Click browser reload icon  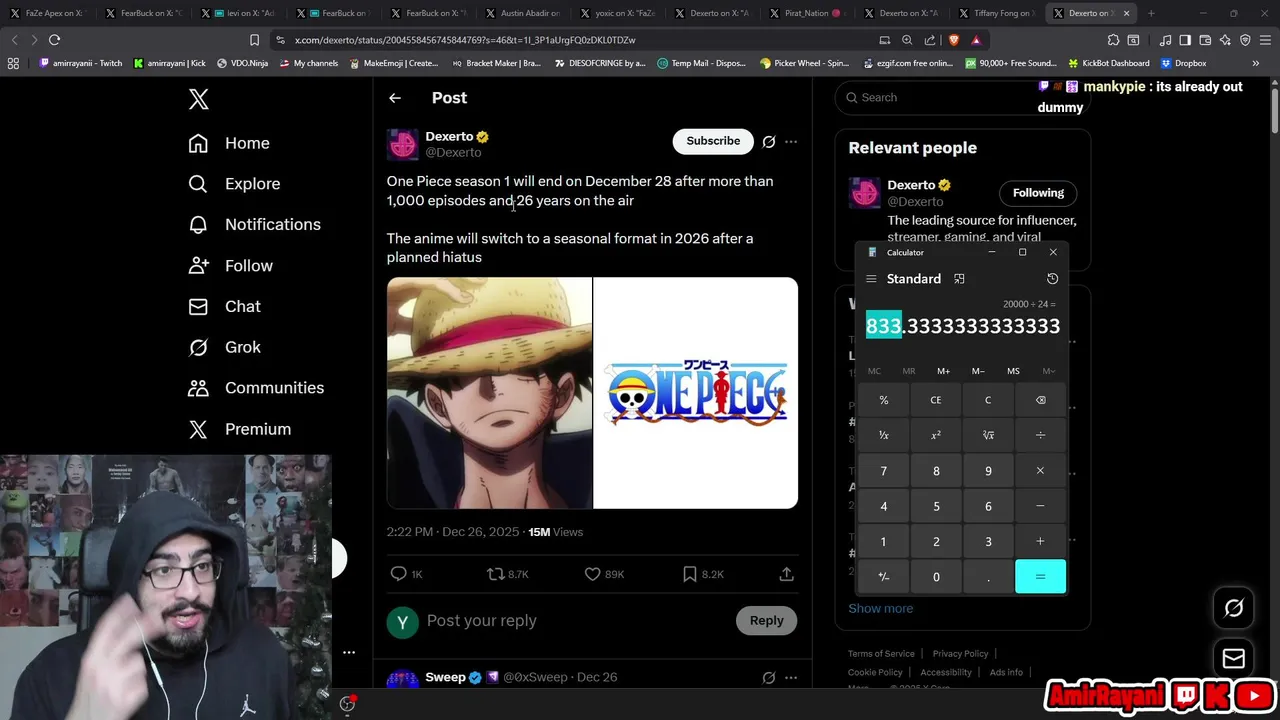coord(54,40)
